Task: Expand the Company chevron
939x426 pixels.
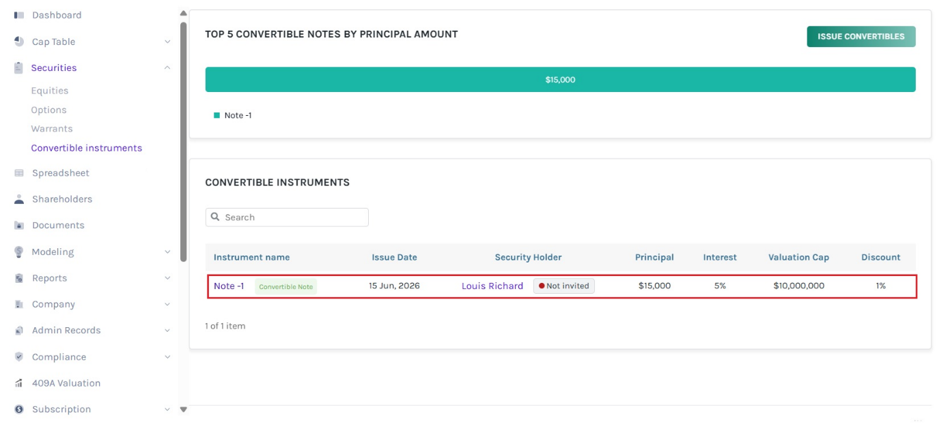Action: (x=167, y=304)
